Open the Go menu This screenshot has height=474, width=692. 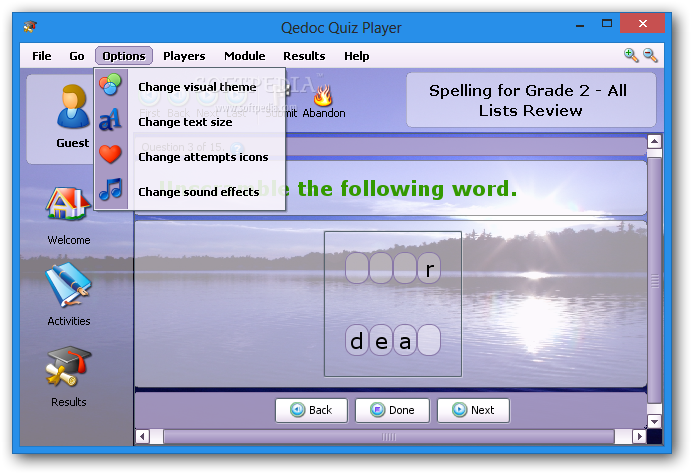(x=77, y=56)
